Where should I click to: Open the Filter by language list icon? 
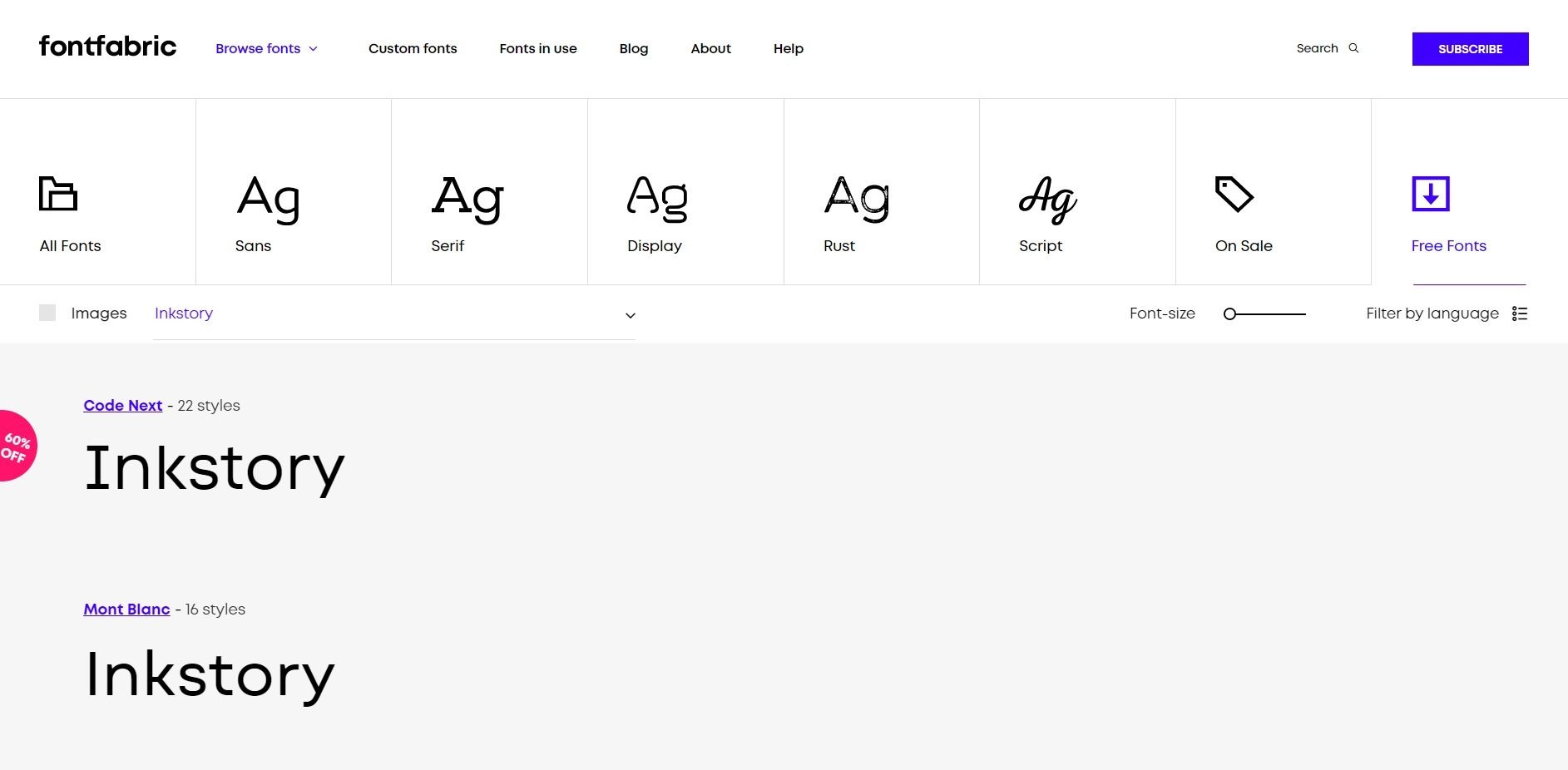point(1520,313)
